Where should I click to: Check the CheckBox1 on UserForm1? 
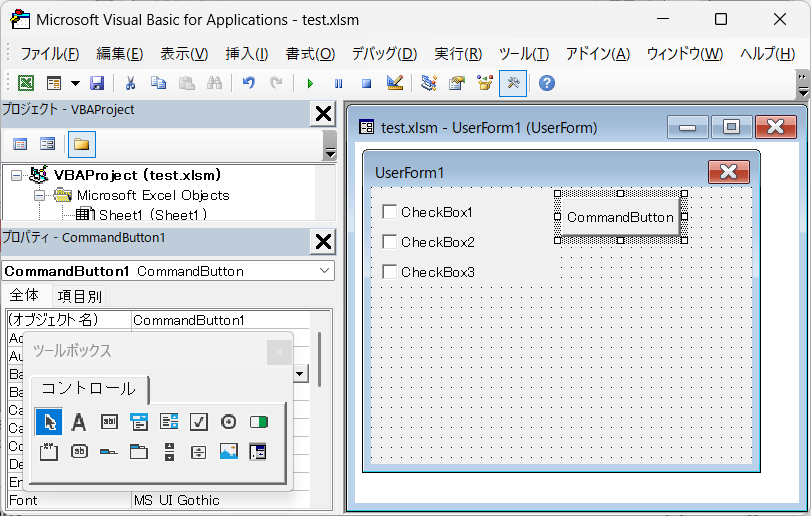389,212
